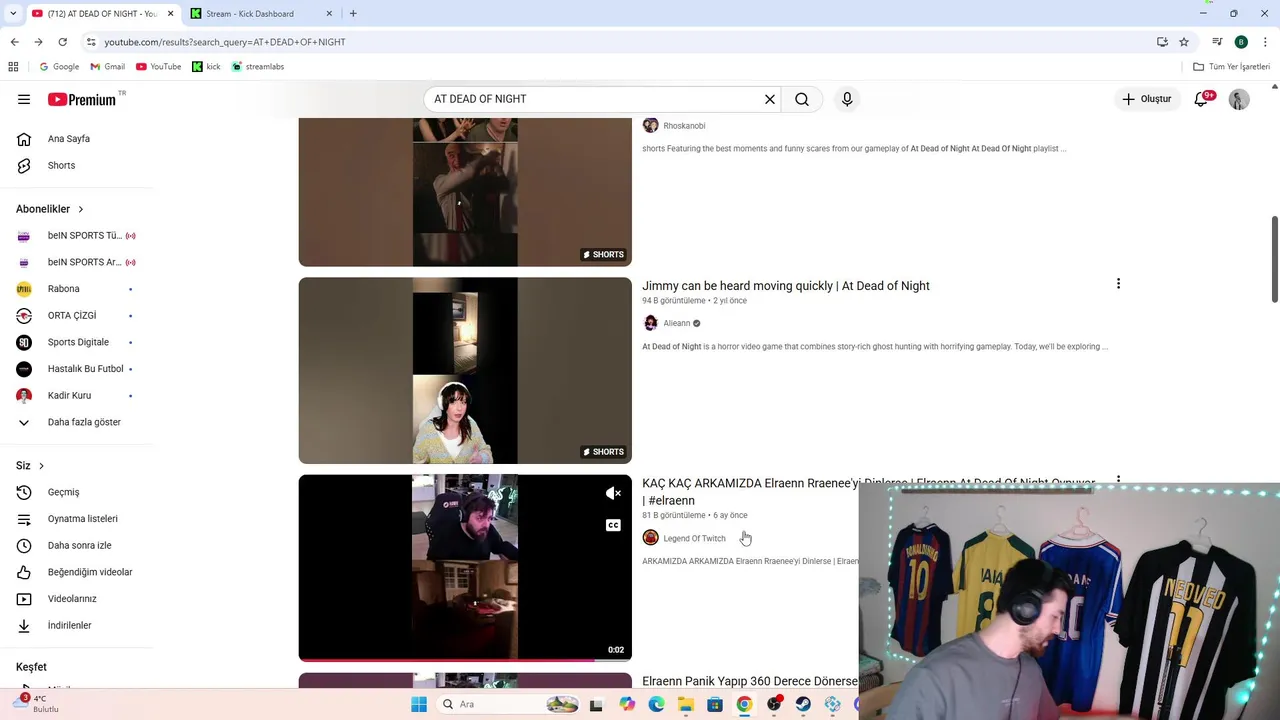
Task: Close the AT DEAD OF NIGHT YouTube tab
Action: click(169, 14)
